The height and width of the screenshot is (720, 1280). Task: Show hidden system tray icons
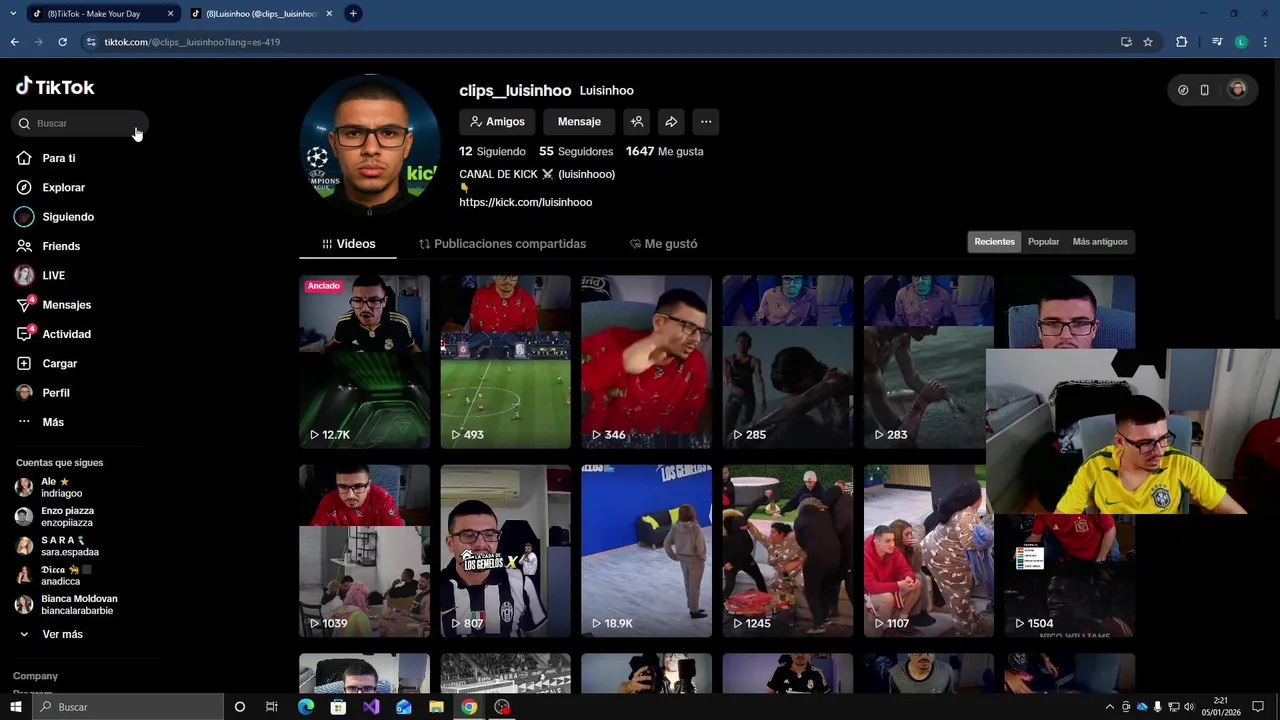pos(1109,707)
